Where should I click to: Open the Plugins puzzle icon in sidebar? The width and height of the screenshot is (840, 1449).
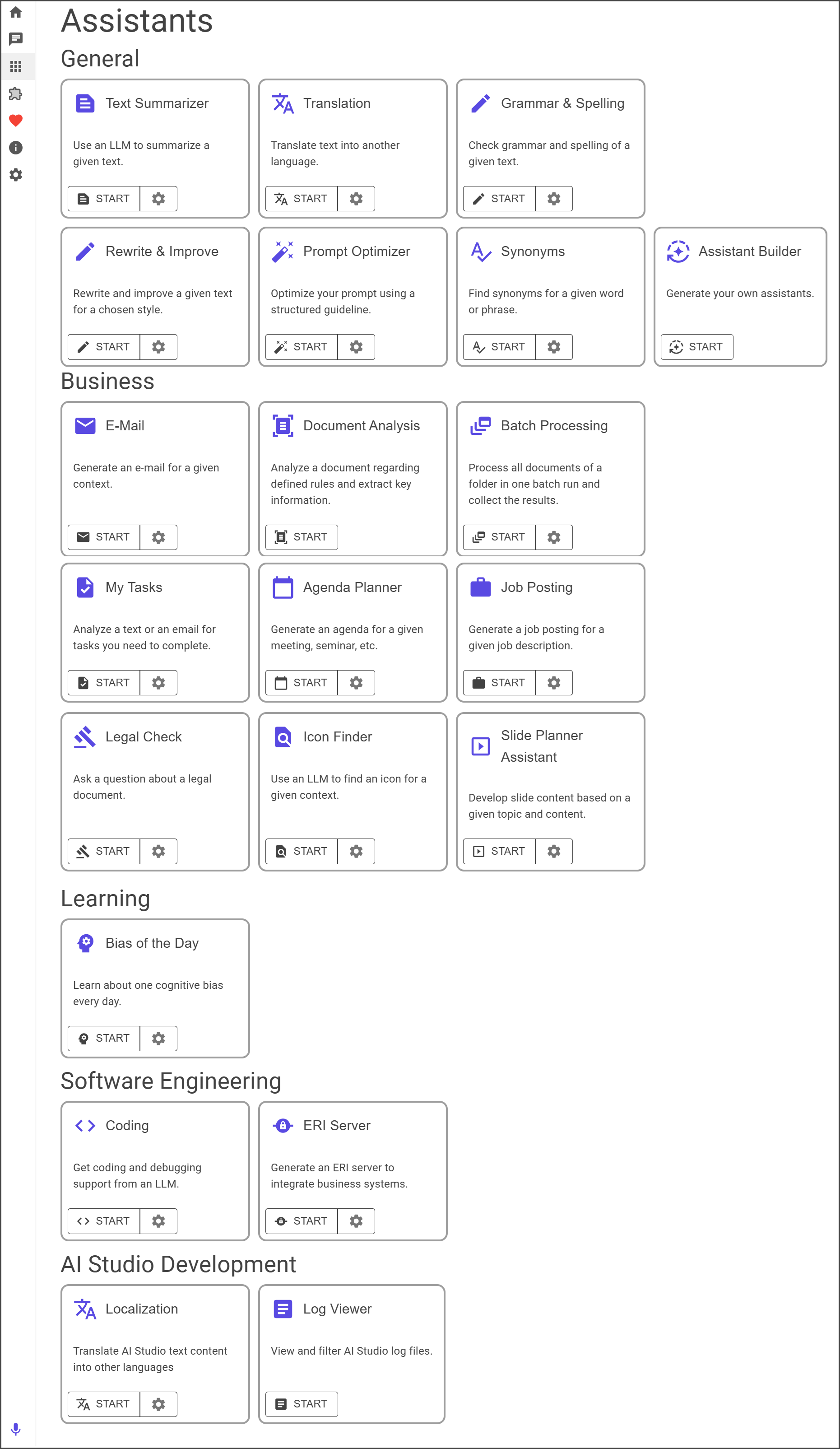pyautogui.click(x=16, y=93)
